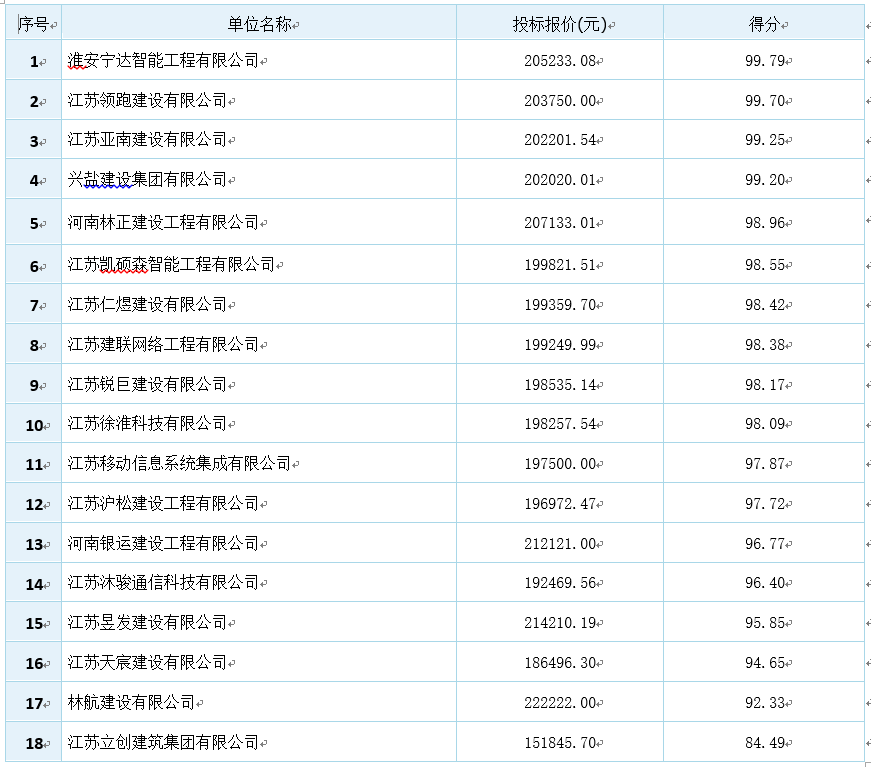Select company name 河南林正建设工程有限公司

(x=163, y=222)
